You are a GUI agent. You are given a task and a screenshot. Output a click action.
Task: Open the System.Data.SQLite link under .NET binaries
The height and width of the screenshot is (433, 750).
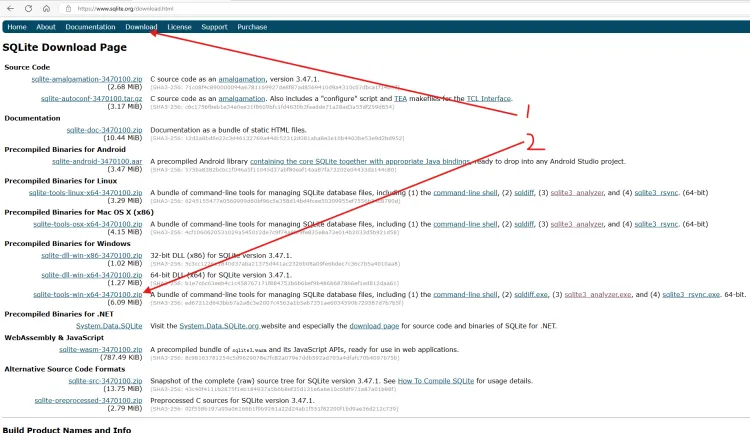point(109,326)
